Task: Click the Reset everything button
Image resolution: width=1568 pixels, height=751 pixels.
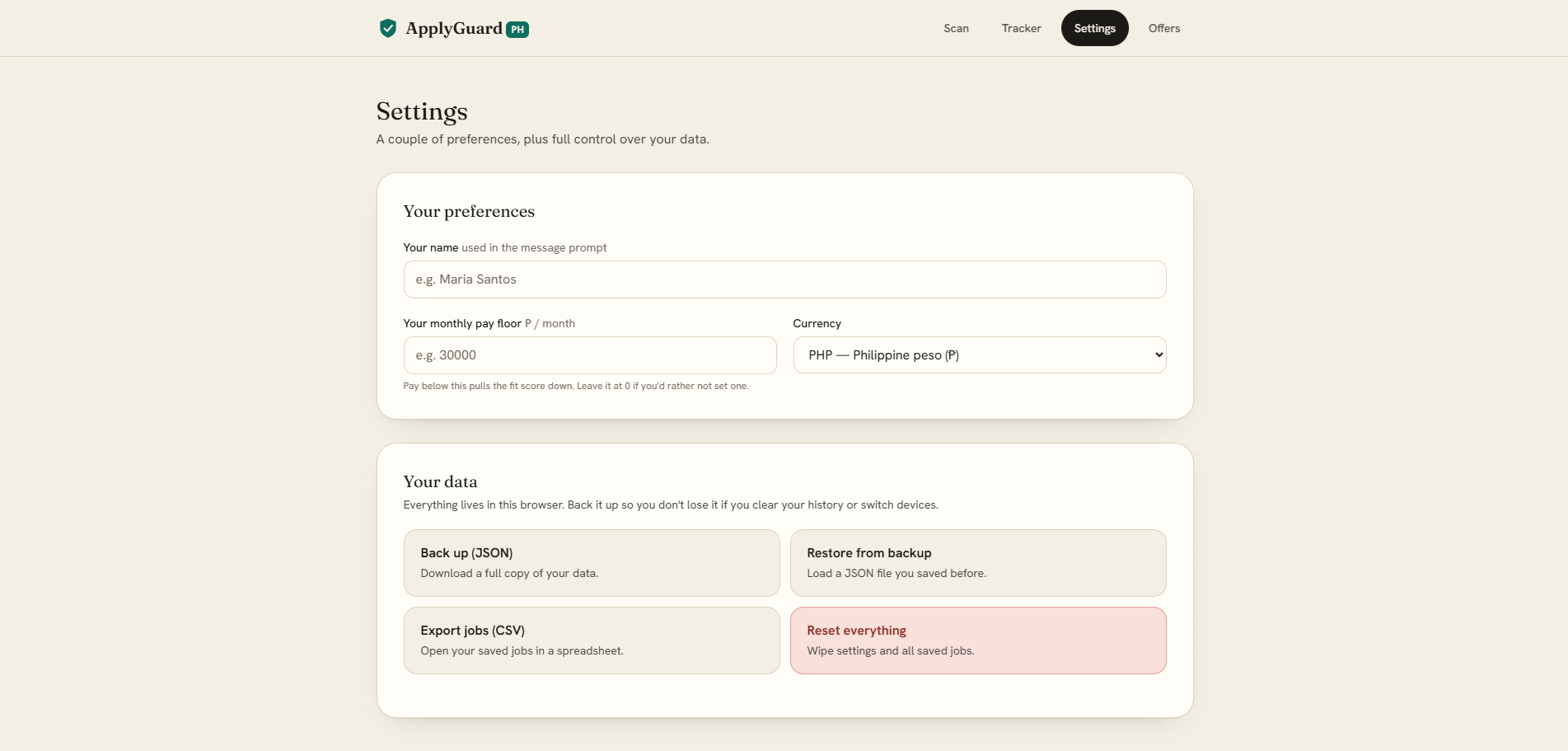Action: 978,641
